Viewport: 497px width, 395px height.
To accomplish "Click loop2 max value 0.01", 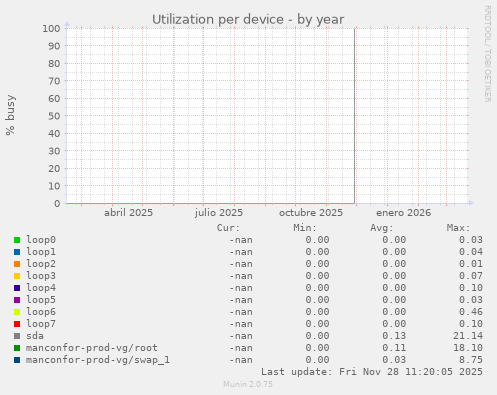I will pos(471,264).
